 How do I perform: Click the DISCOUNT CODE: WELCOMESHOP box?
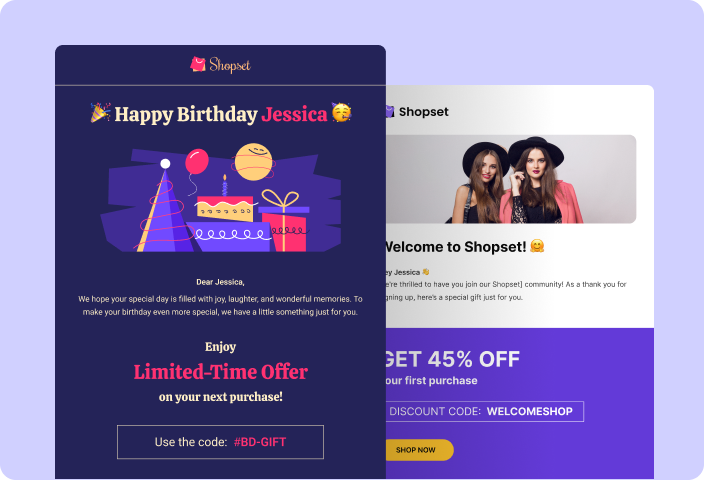click(484, 411)
